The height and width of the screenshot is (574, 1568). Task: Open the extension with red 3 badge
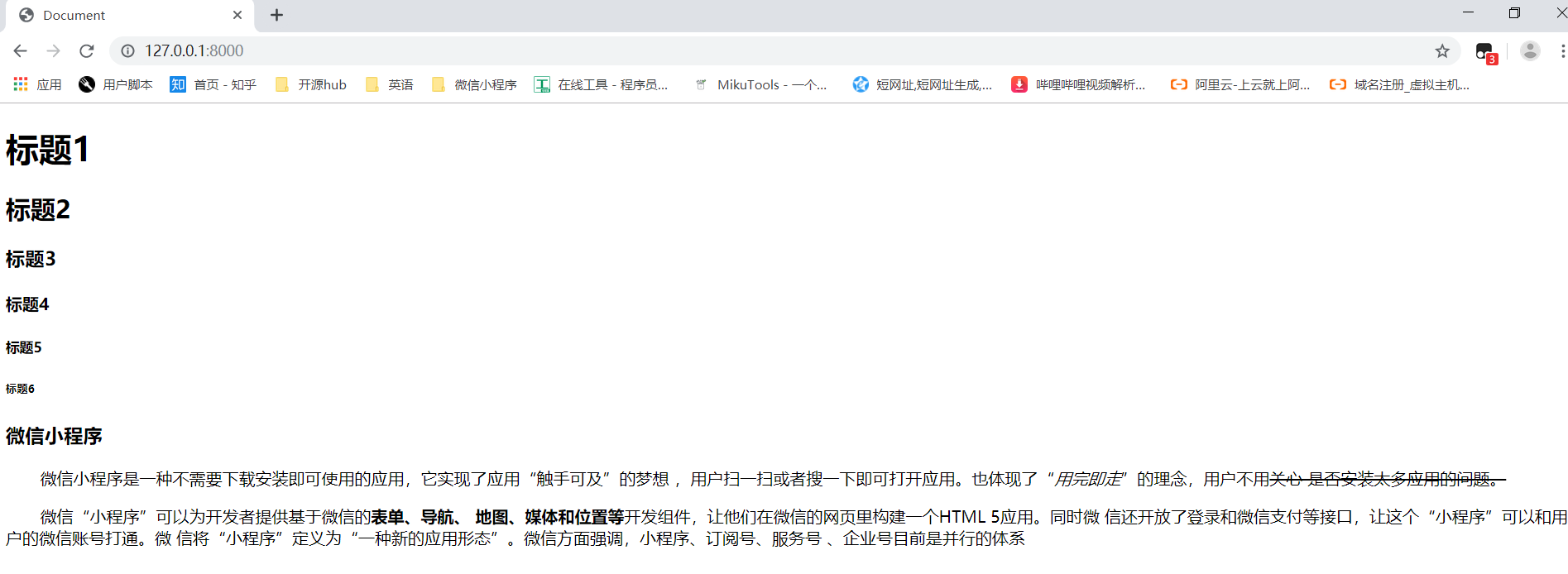click(x=1486, y=52)
